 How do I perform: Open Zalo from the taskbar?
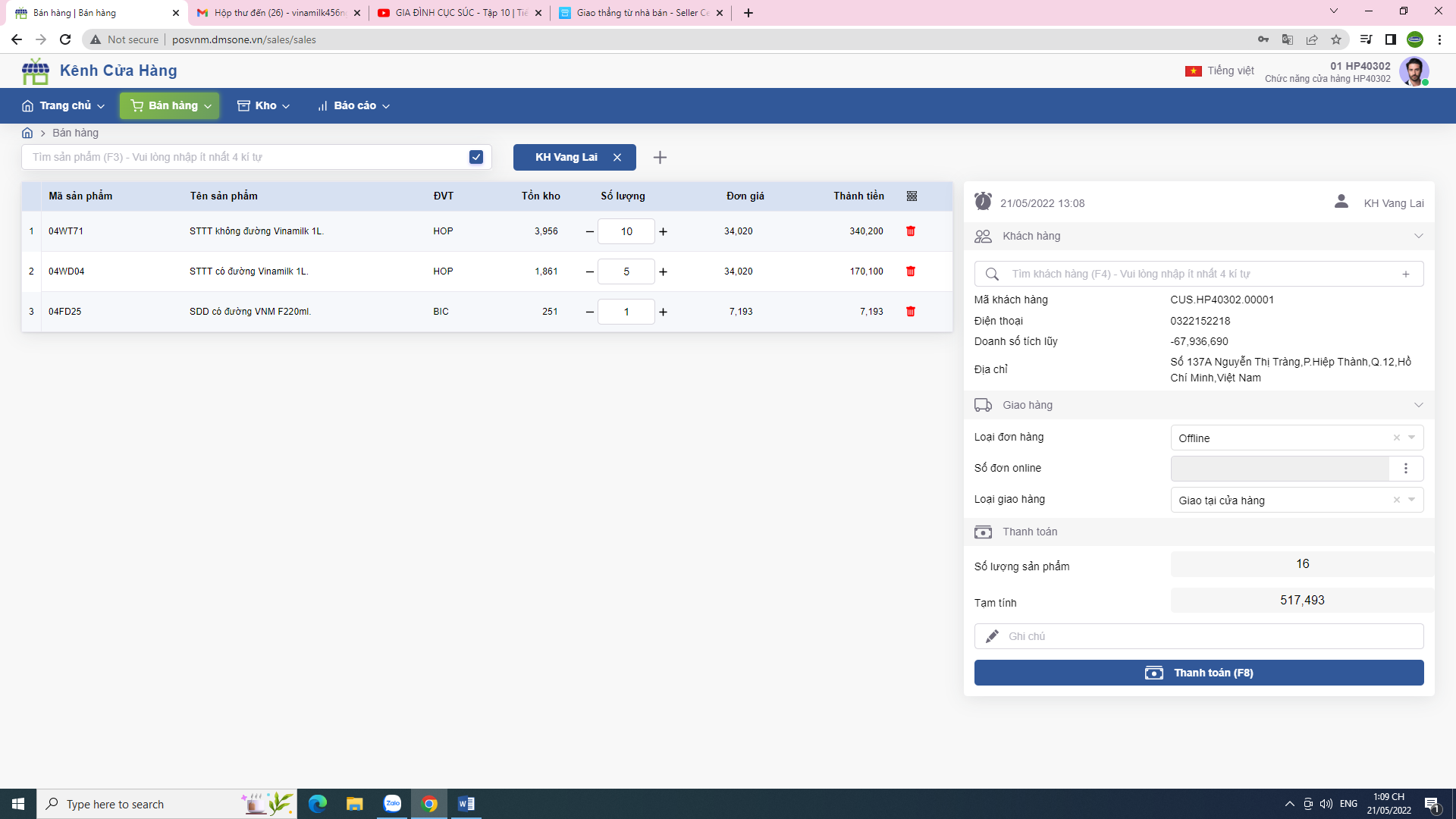(392, 804)
